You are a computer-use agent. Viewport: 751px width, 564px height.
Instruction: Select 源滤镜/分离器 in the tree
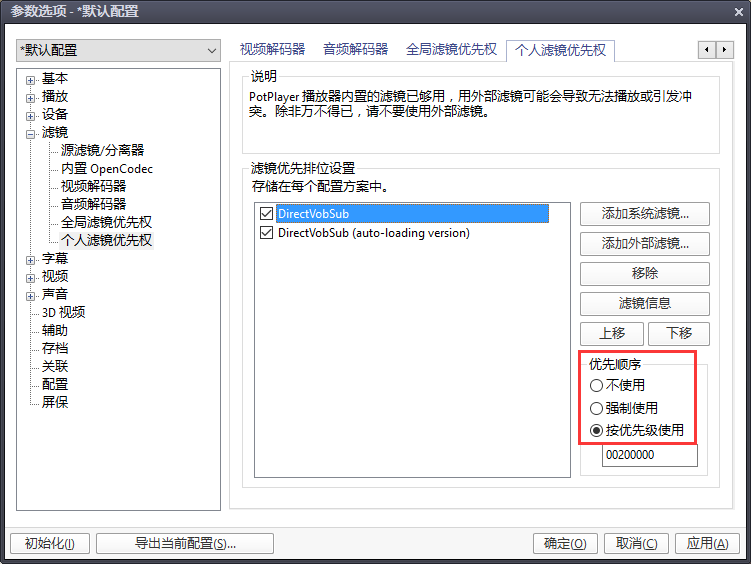coord(102,150)
